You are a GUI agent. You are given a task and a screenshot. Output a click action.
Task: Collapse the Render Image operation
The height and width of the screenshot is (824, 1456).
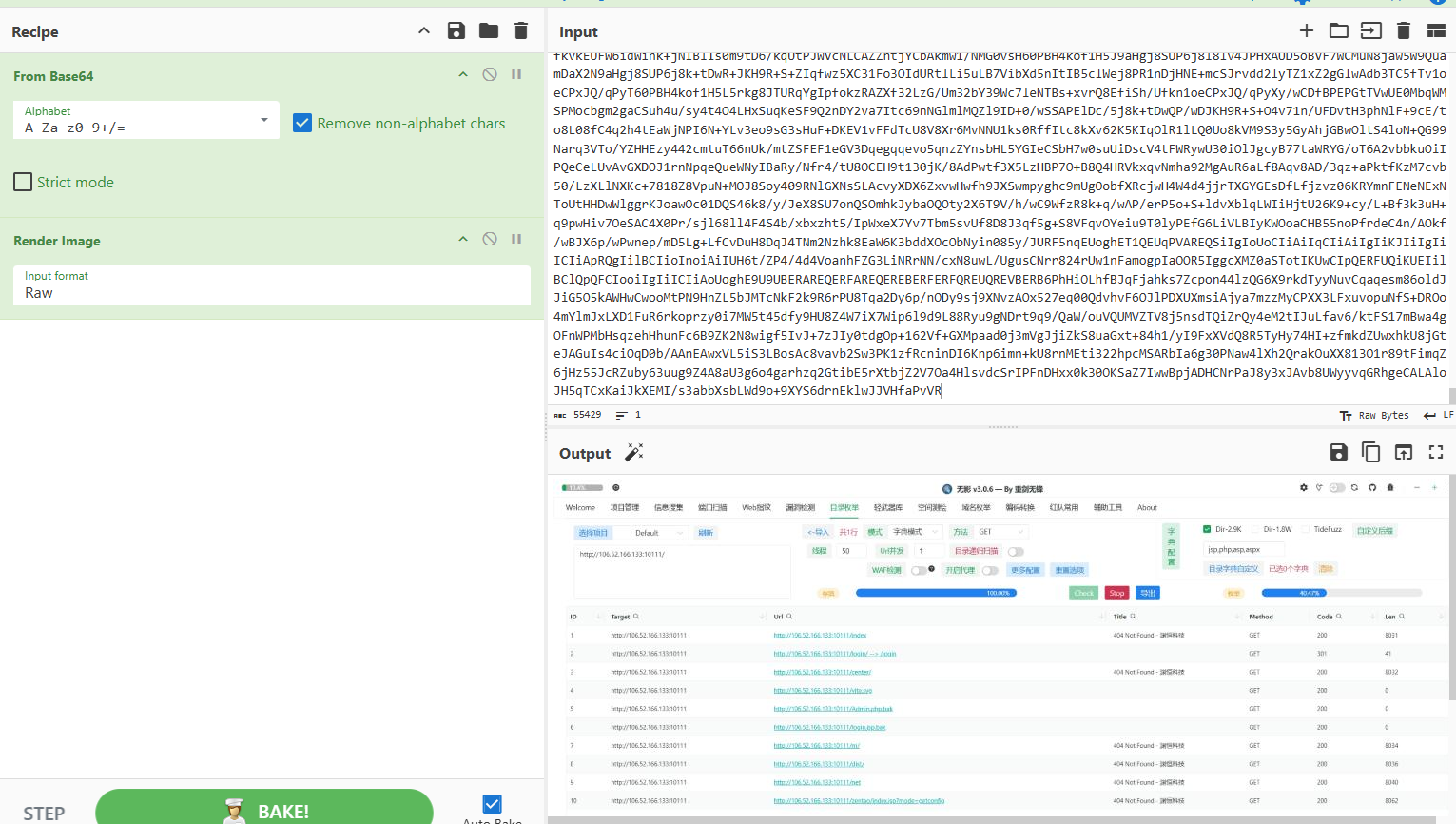[x=463, y=240]
